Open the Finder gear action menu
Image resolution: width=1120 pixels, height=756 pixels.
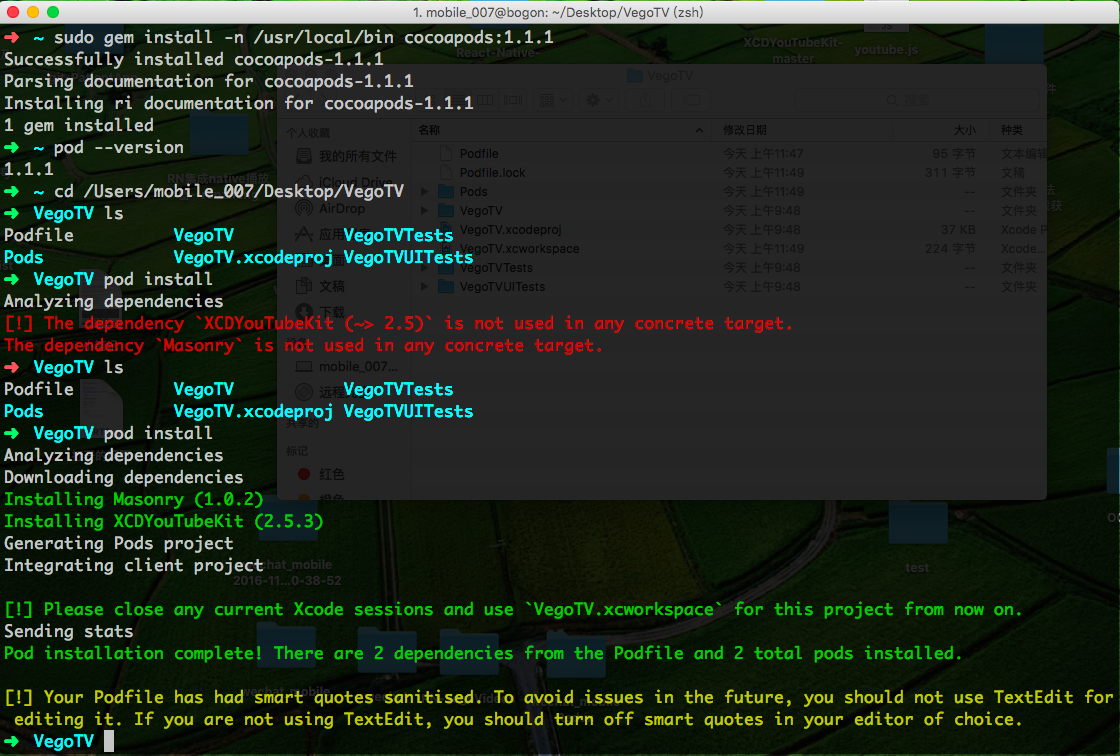(x=599, y=101)
